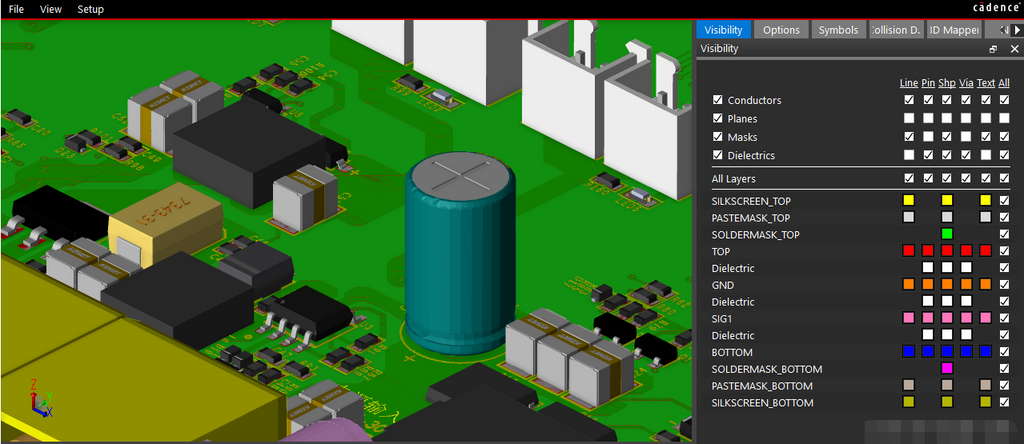Toggle the Planes category checkbox
This screenshot has height=444, width=1024.
click(718, 119)
